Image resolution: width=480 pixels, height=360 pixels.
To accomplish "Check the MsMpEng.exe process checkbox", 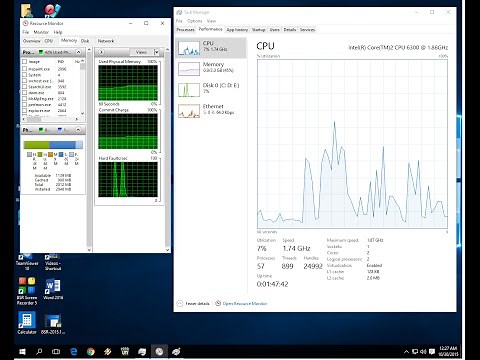I will 24,99.
